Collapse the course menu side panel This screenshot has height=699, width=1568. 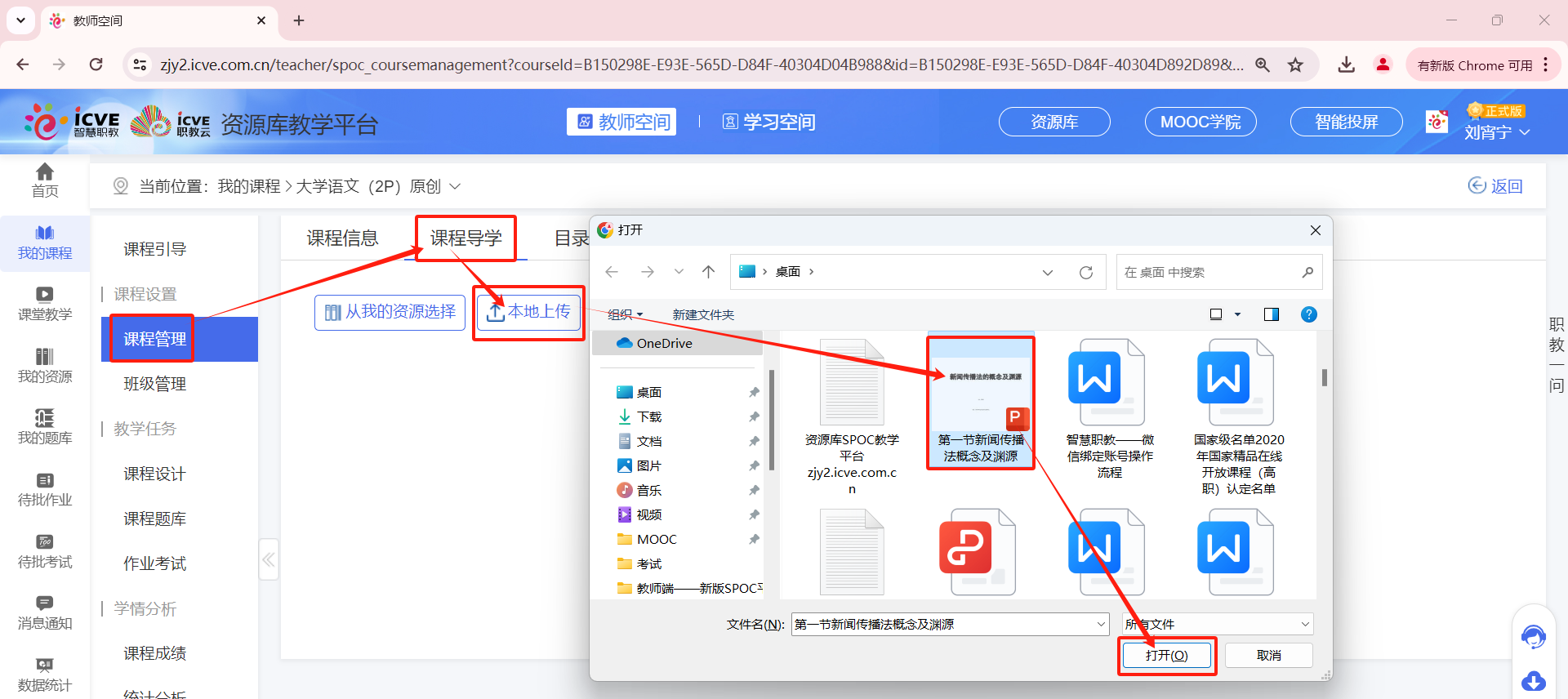point(269,559)
